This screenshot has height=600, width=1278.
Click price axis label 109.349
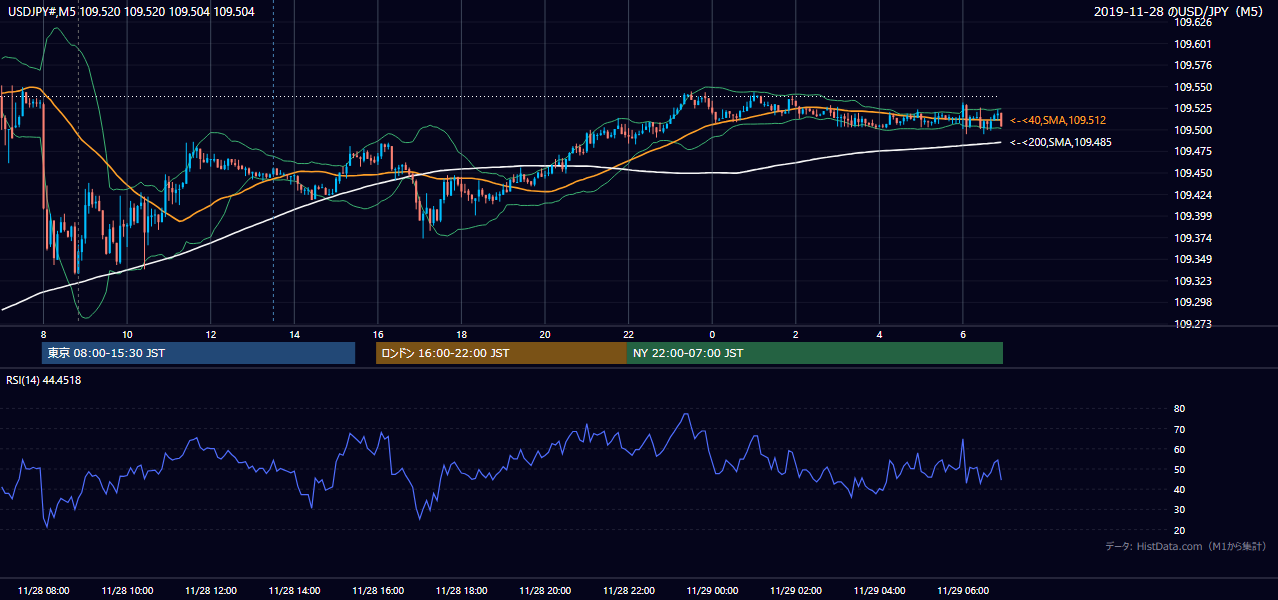1193,260
